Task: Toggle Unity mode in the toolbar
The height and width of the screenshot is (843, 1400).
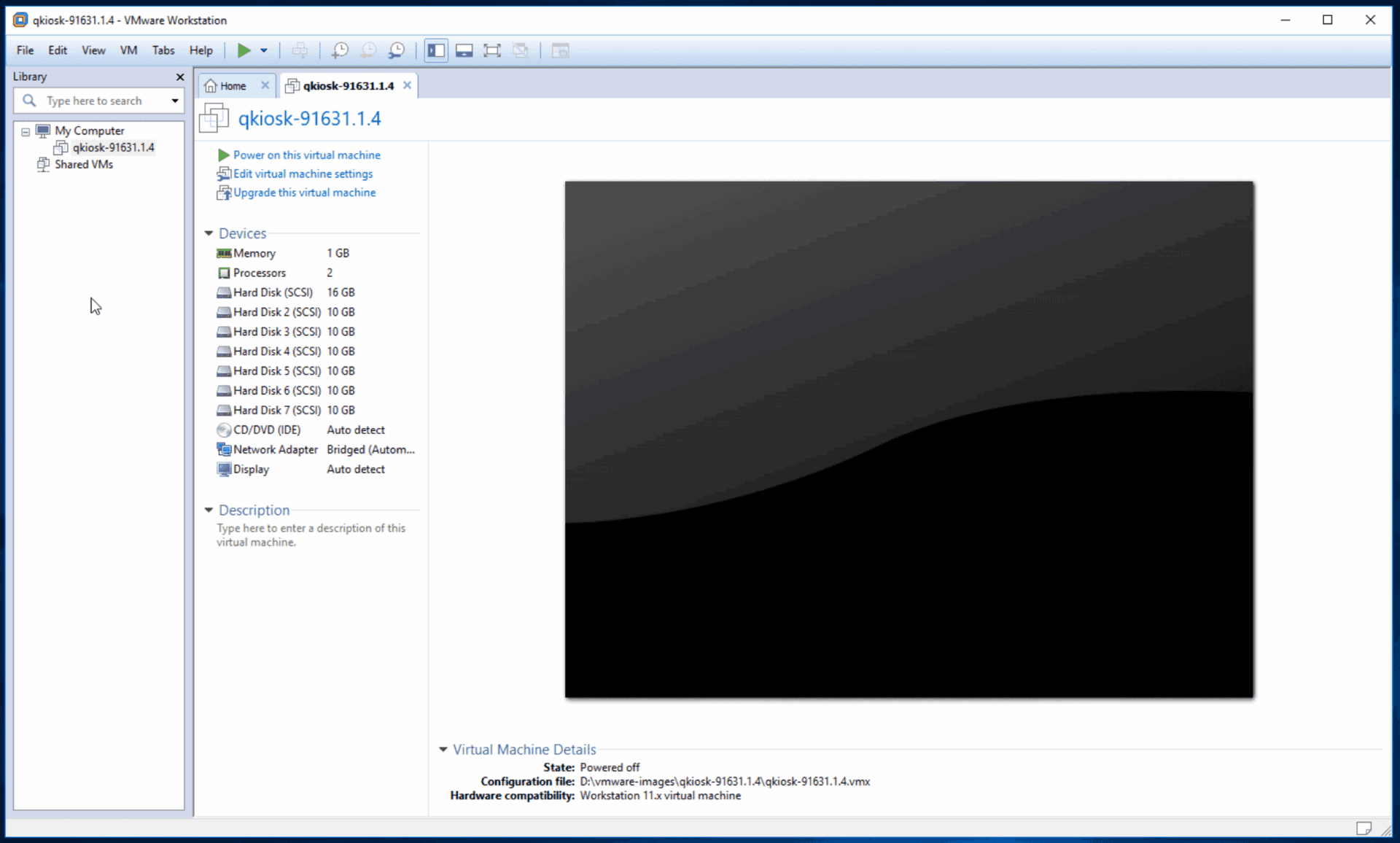Action: (x=520, y=50)
